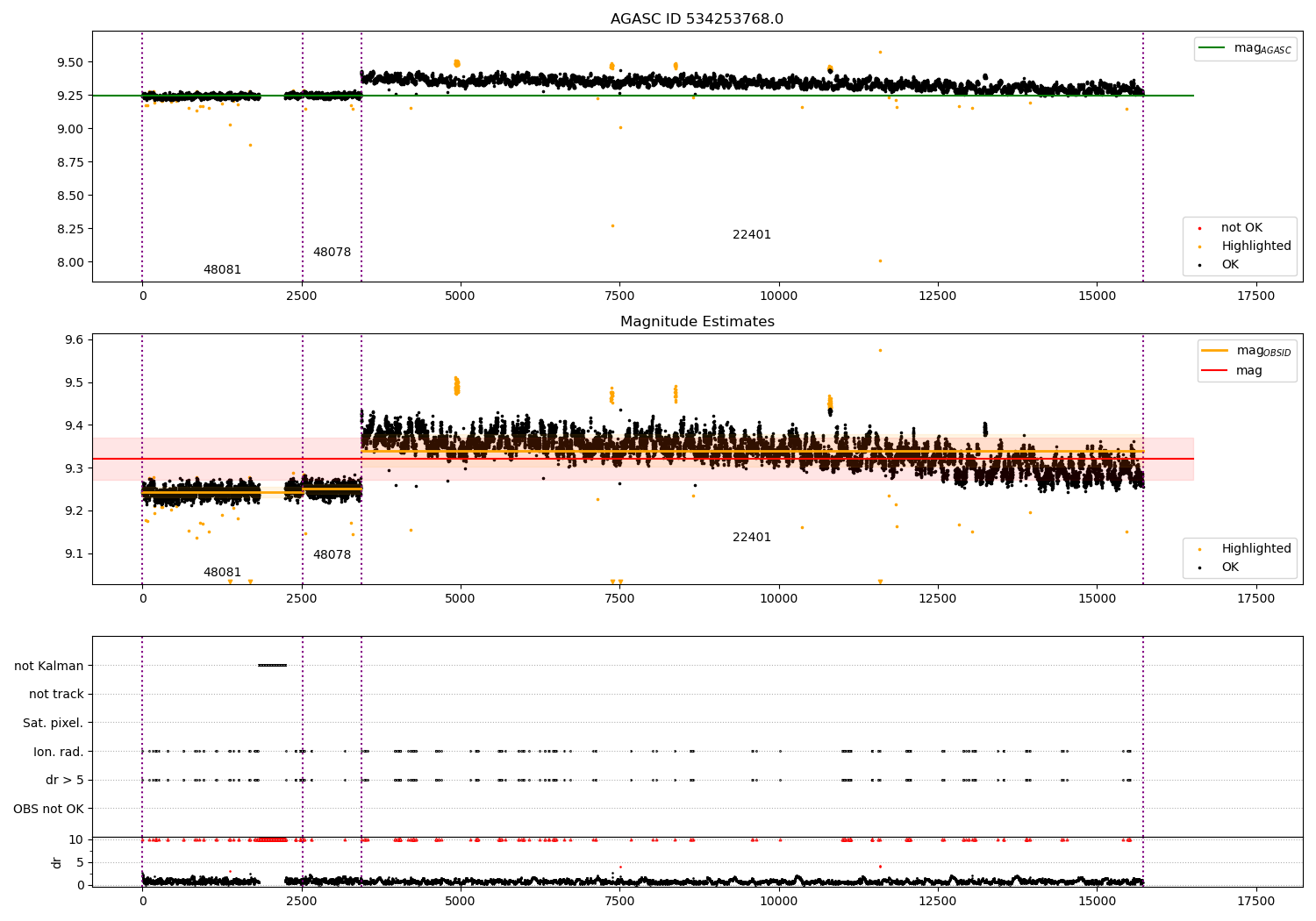Click the 'not OK' legend entry in top plot

coord(1241,228)
